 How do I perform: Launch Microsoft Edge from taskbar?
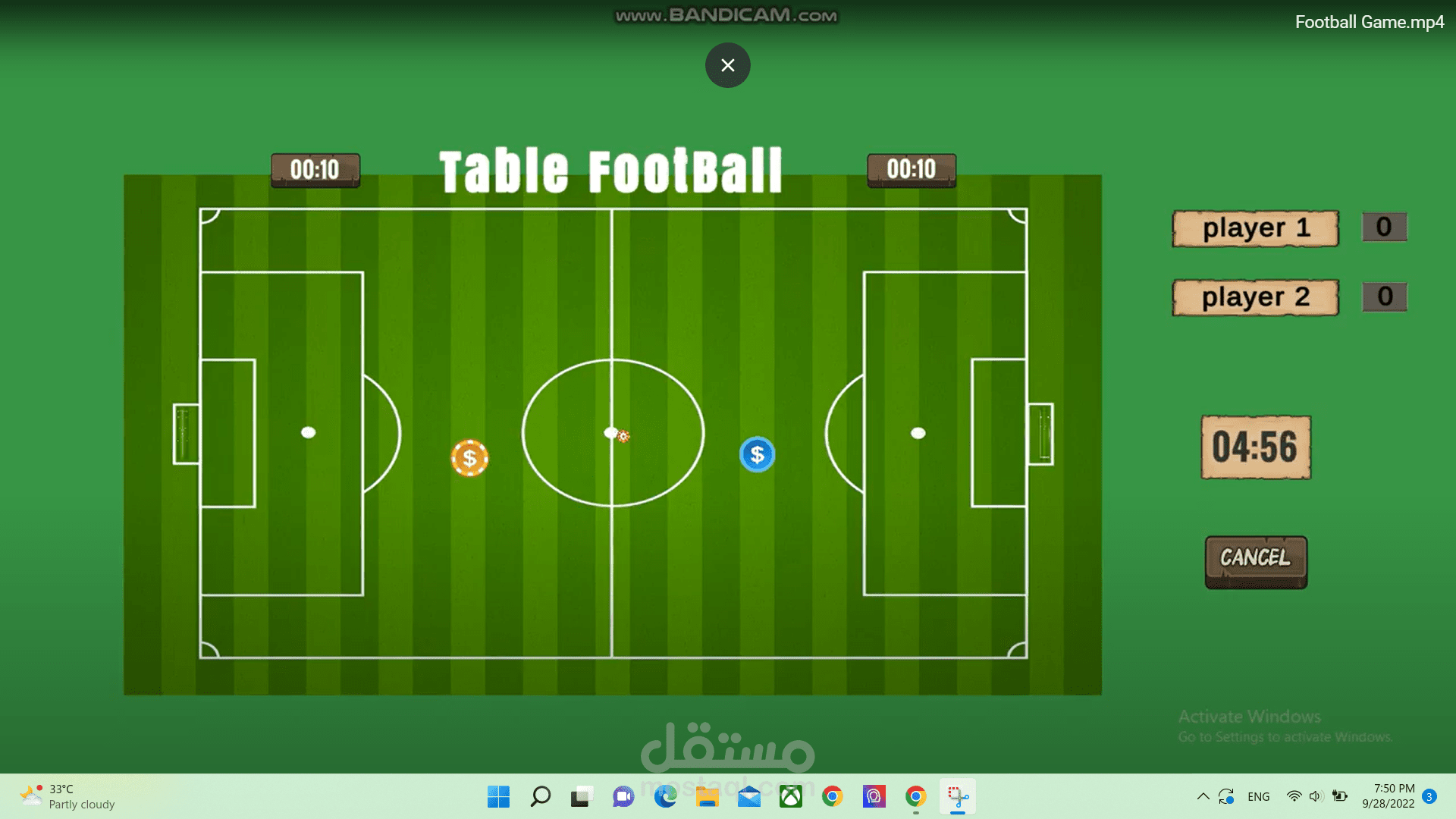click(x=665, y=796)
